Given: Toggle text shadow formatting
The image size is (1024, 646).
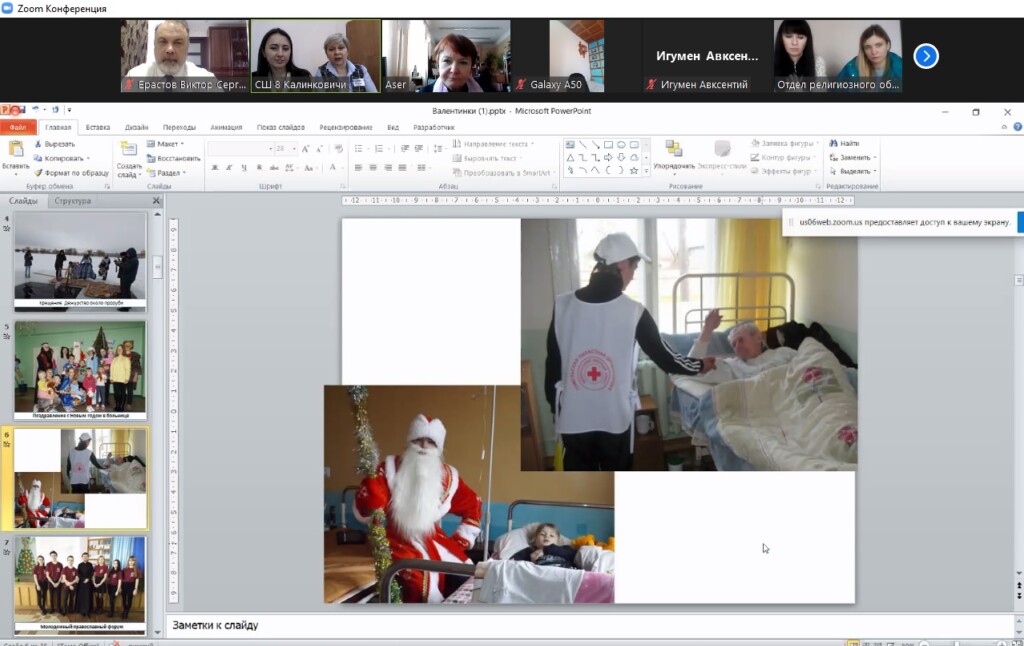Looking at the screenshot, I should pos(259,168).
